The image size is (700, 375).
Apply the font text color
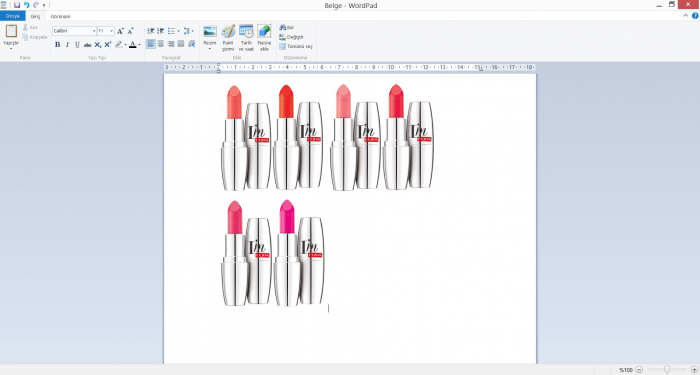[133, 44]
